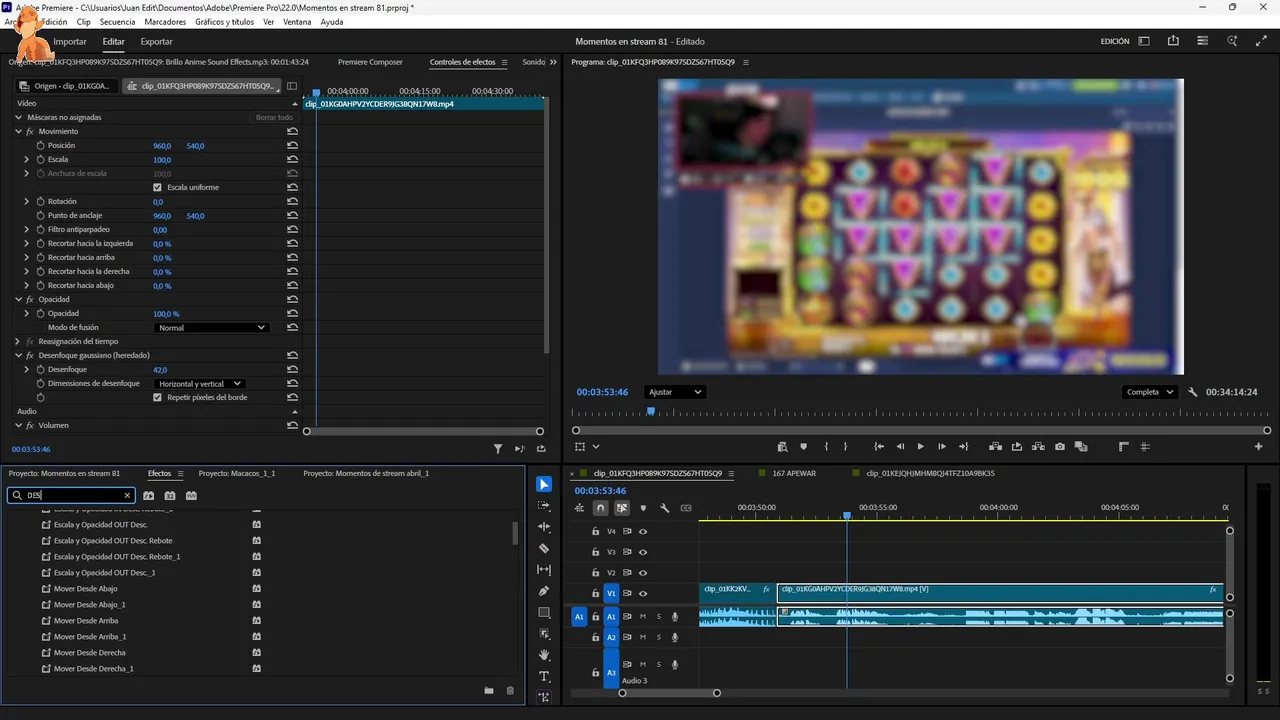The image size is (1280, 720).
Task: Click Lift button in Program monitor
Action: click(995, 447)
